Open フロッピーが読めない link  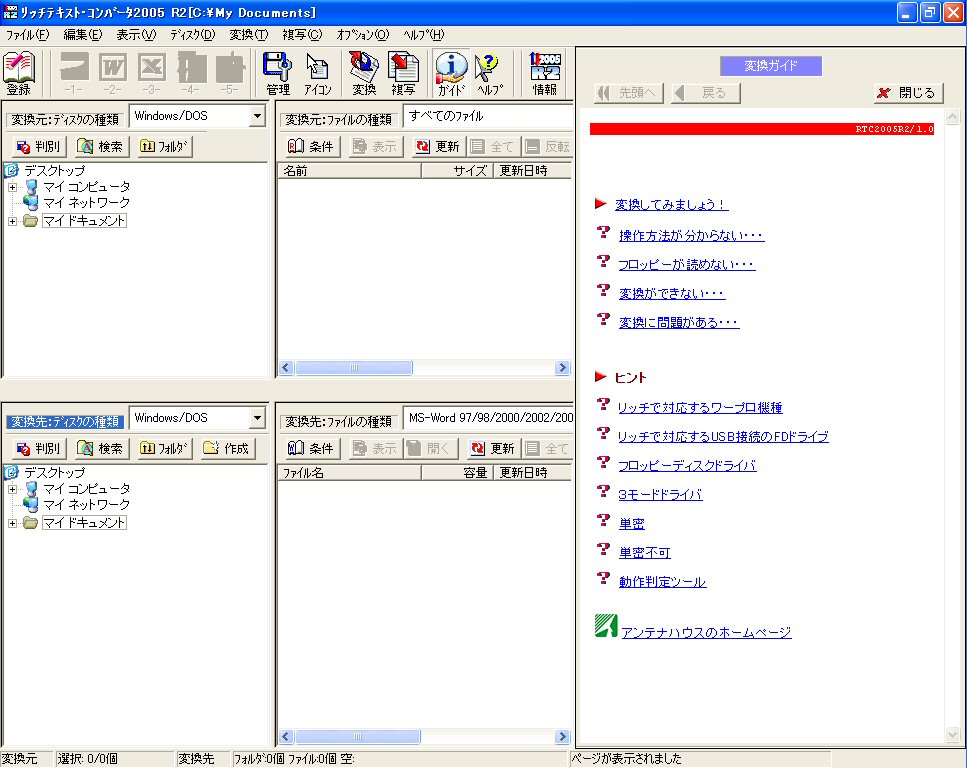tap(686, 265)
